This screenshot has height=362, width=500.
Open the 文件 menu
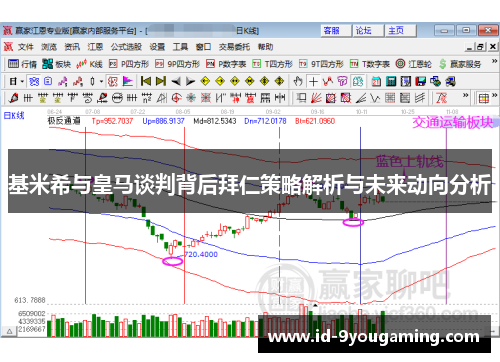pos(25,47)
